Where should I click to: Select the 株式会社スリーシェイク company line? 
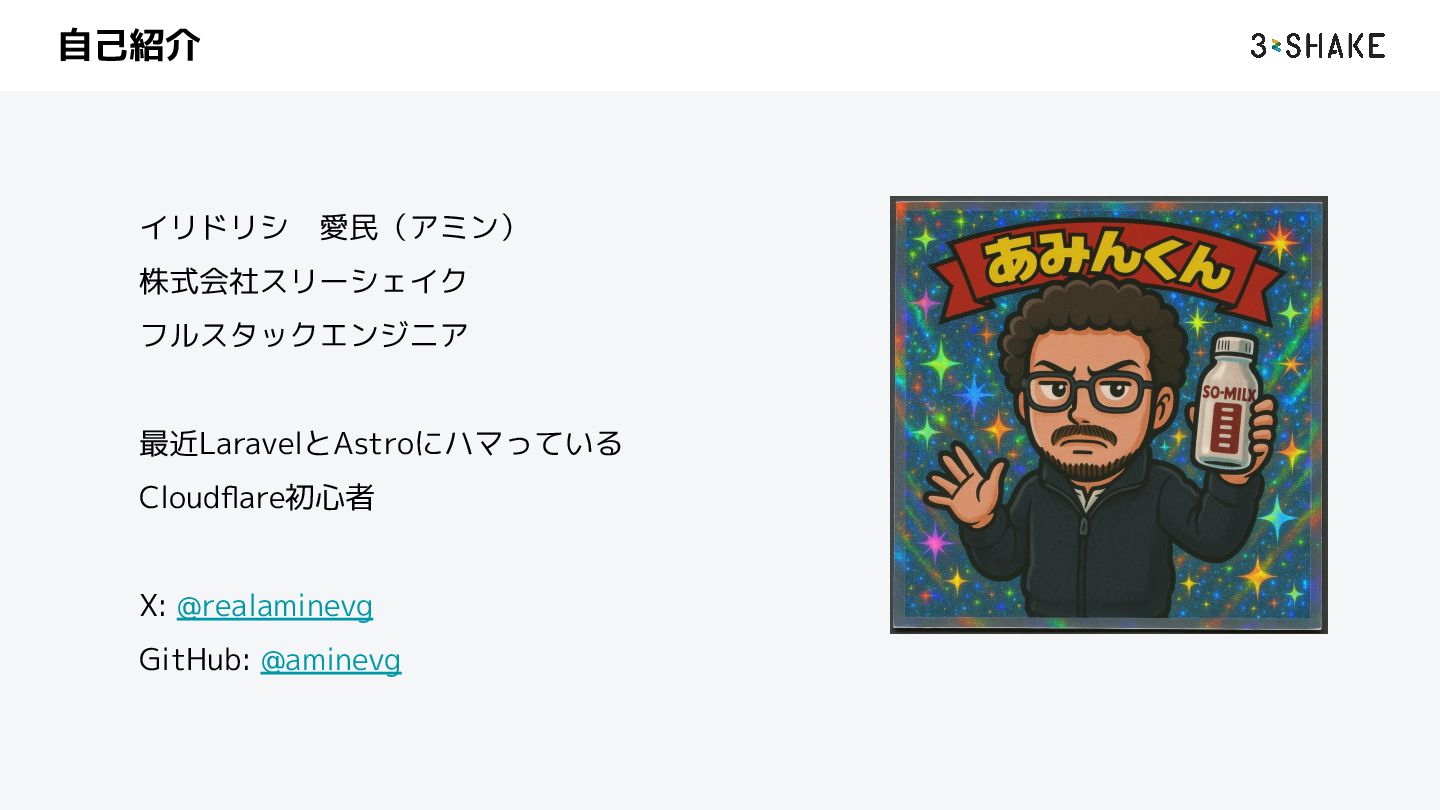pyautogui.click(x=303, y=282)
